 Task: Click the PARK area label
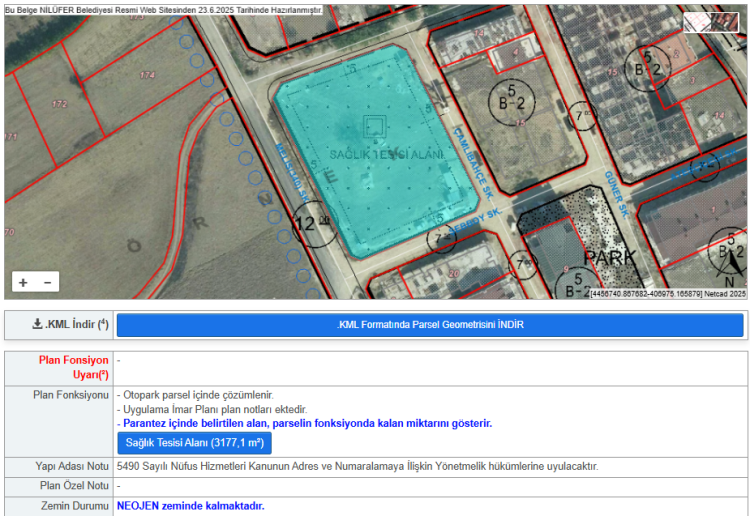(x=610, y=257)
